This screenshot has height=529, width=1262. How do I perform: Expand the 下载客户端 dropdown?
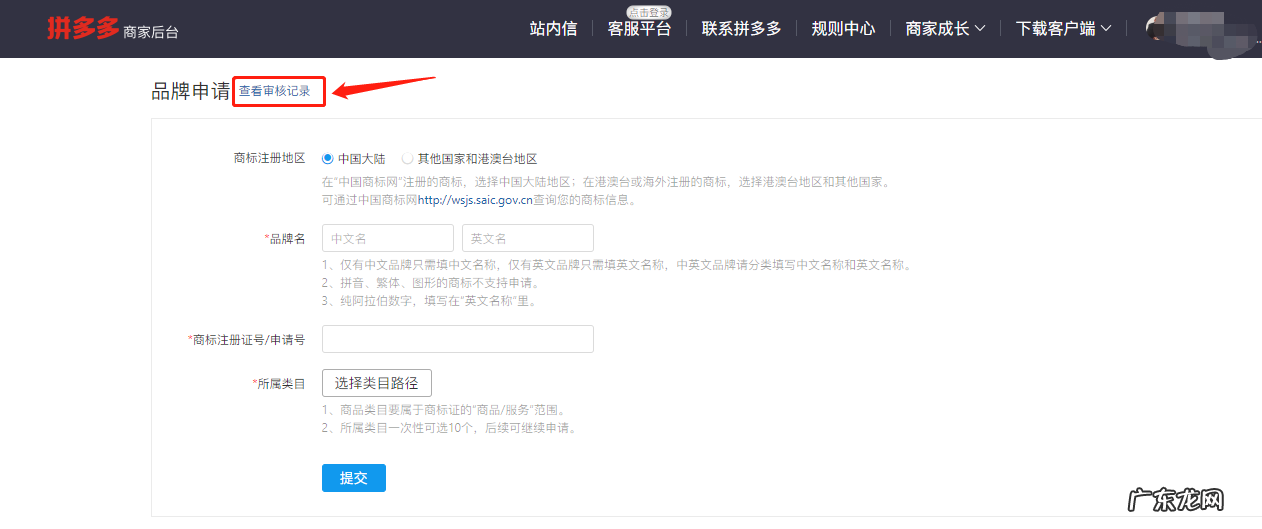[x=1063, y=29]
